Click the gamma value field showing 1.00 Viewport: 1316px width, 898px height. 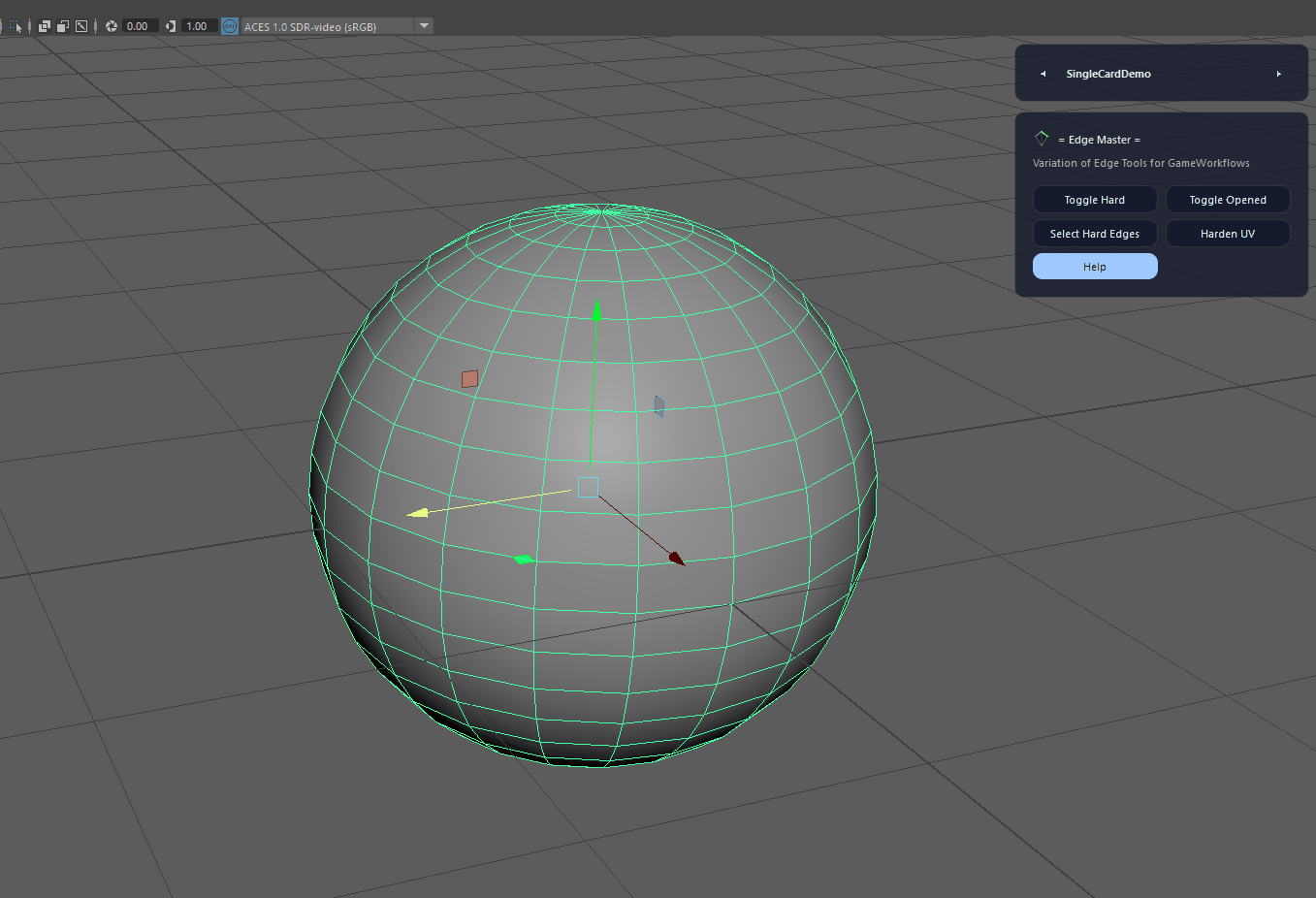tap(199, 26)
